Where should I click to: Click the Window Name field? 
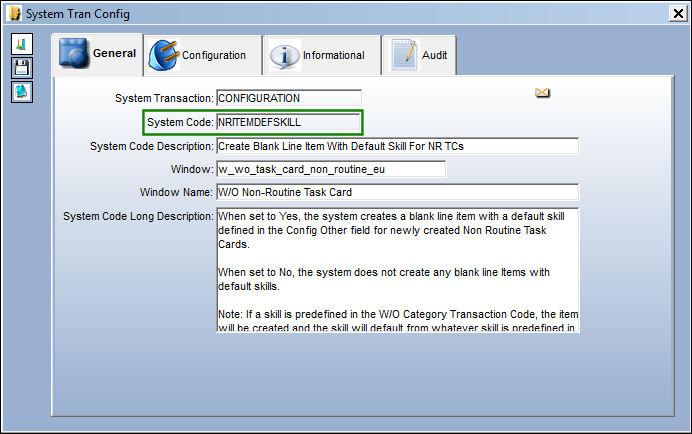pos(397,192)
